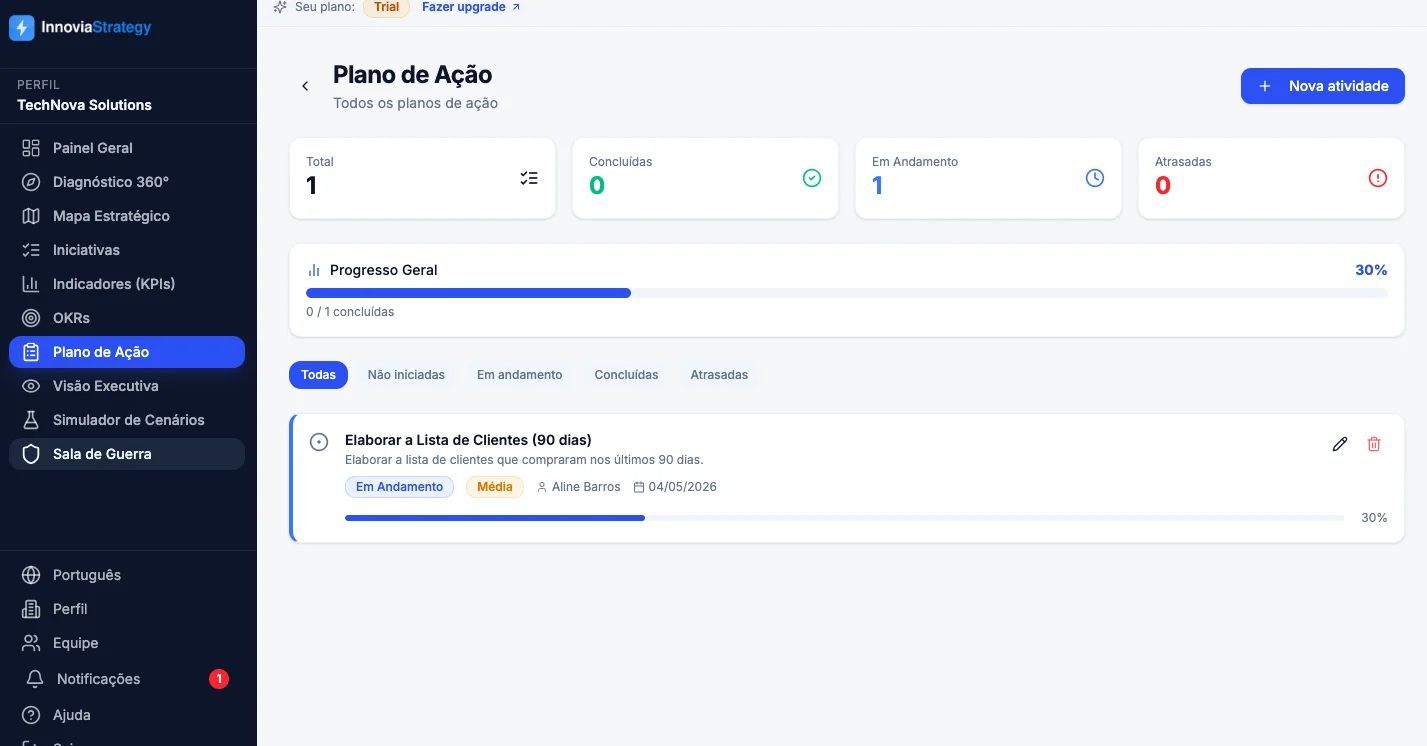Click the InnoviaStrategy lightning logo icon

coord(21,28)
